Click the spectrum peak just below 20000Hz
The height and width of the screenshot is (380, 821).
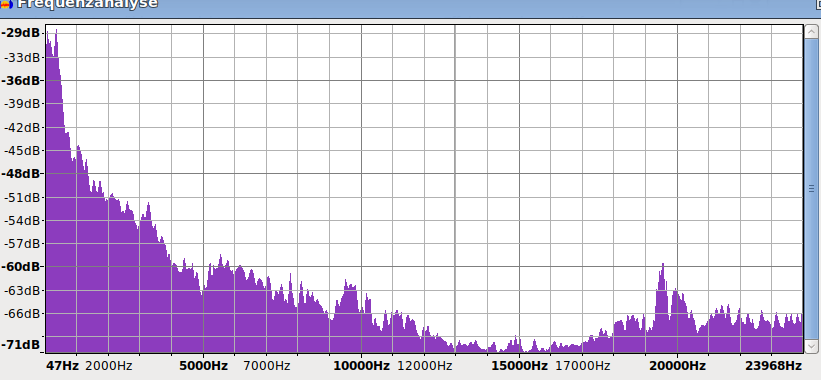(x=662, y=268)
